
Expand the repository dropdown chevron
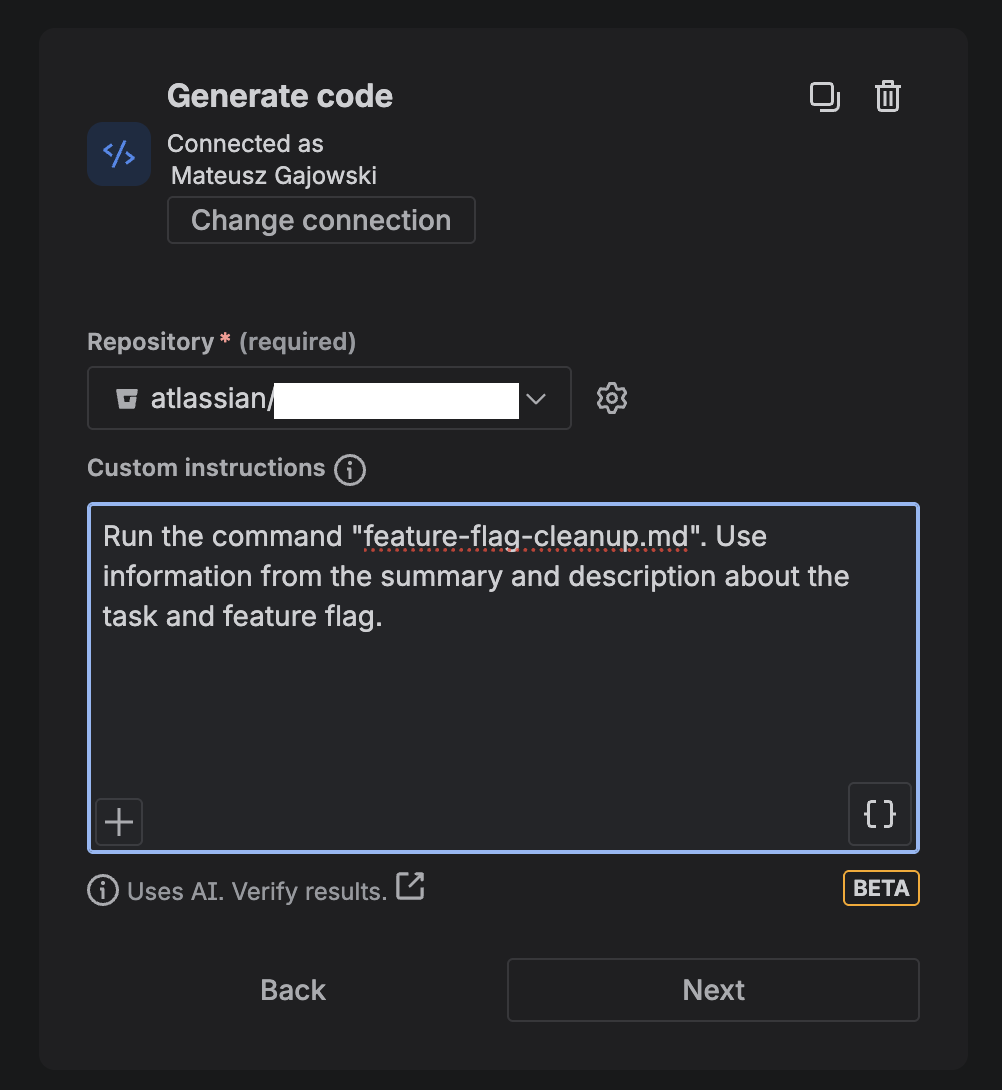[x=536, y=398]
